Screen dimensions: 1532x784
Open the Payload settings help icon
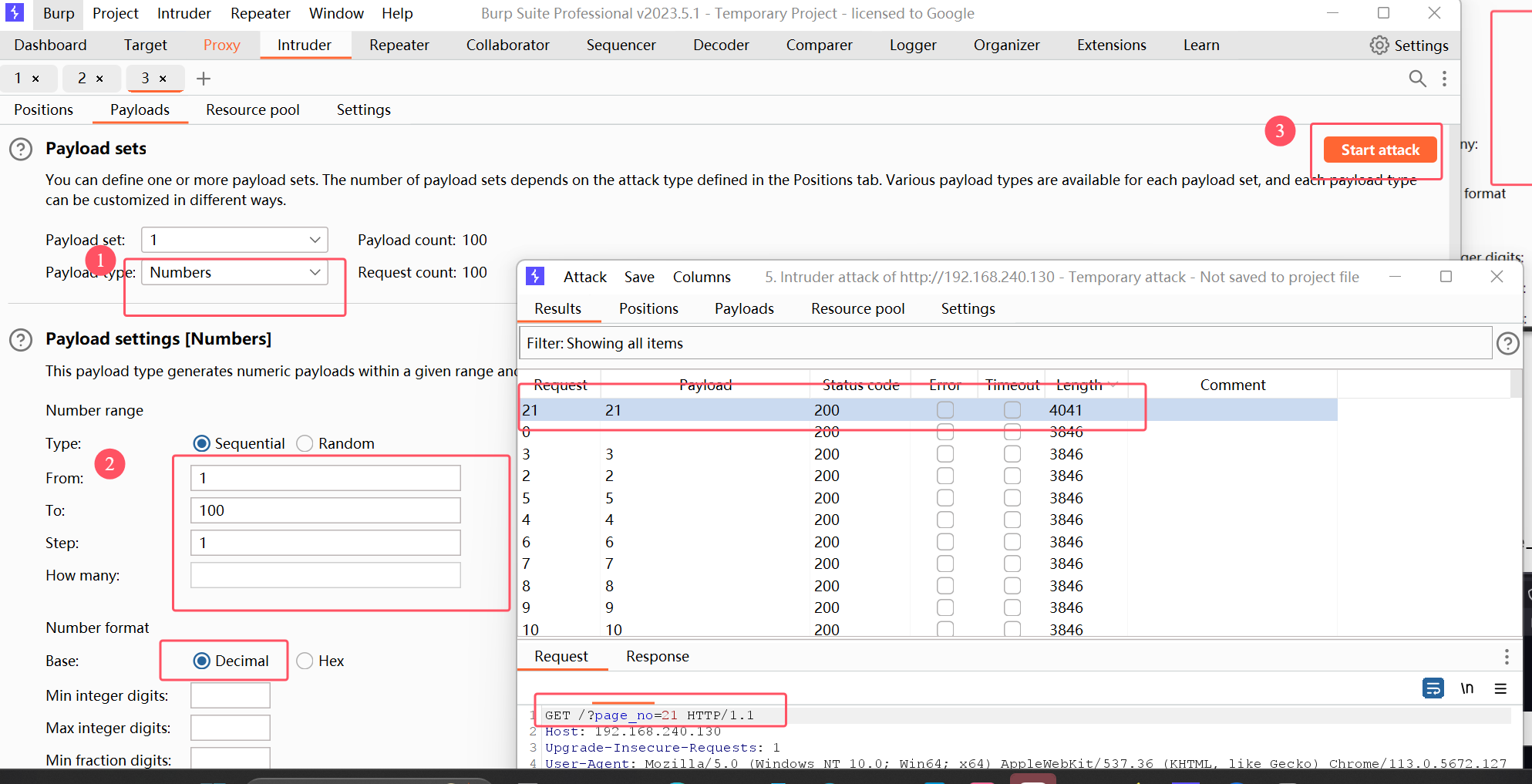point(21,340)
